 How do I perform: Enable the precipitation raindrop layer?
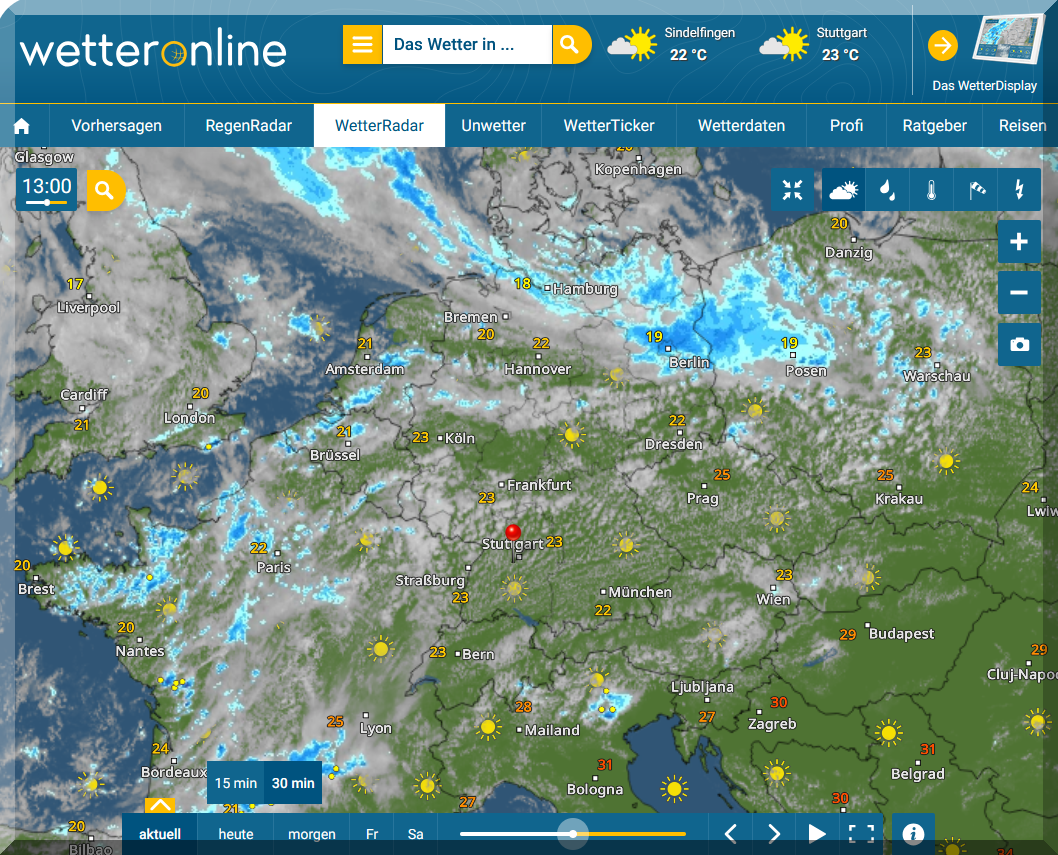click(x=887, y=190)
